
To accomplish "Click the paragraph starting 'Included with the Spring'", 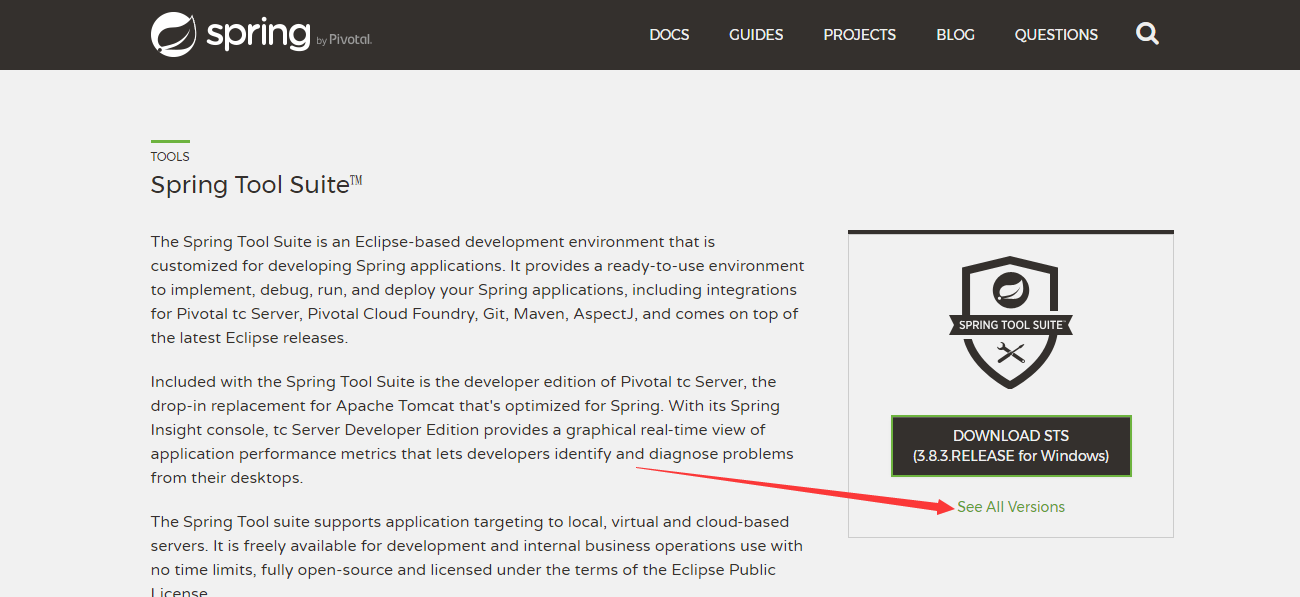I will 472,430.
